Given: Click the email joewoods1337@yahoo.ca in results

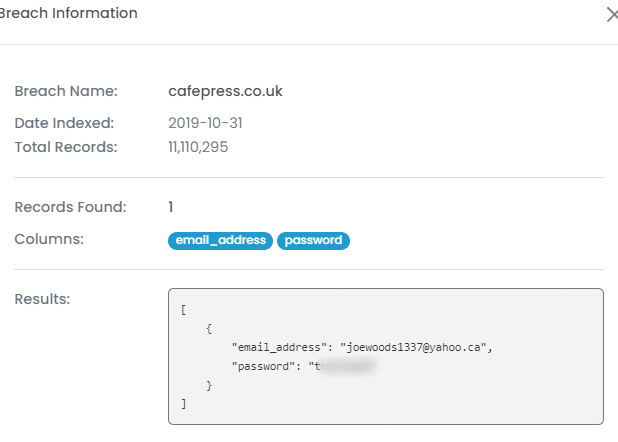Looking at the screenshot, I should tap(414, 347).
